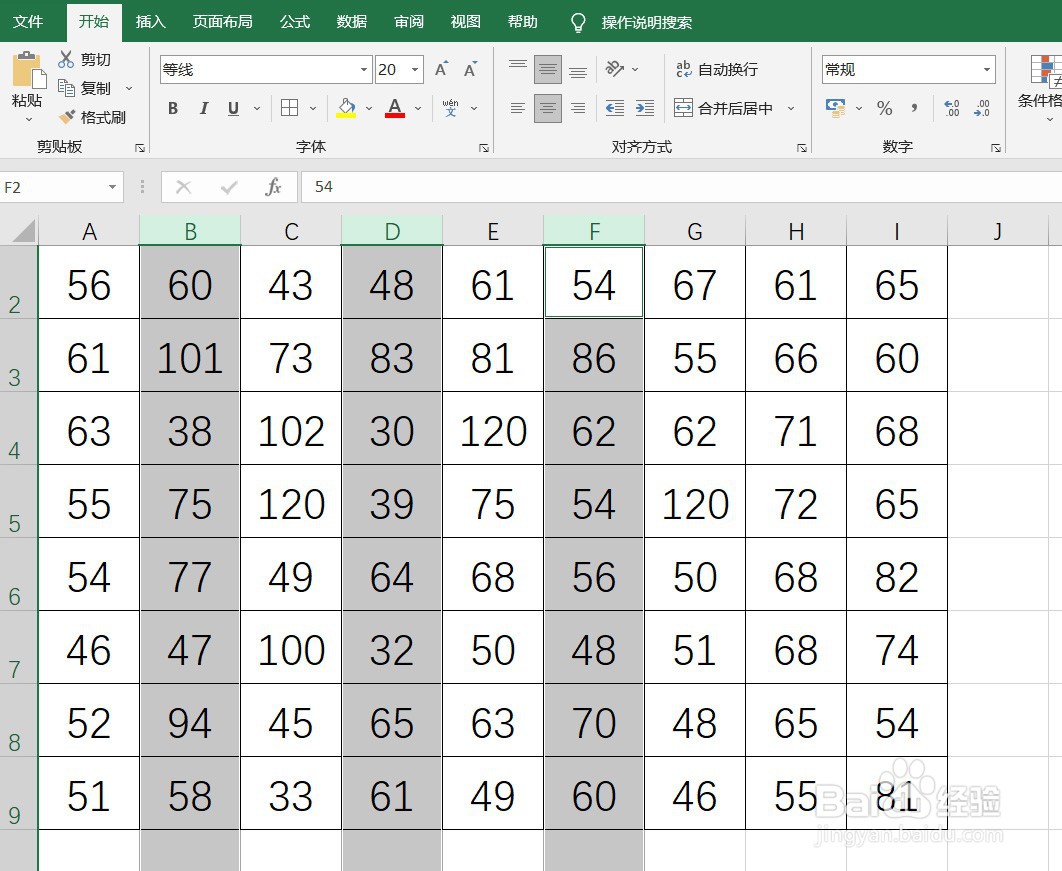Click 自动换行 wrap text button
The height and width of the screenshot is (871, 1062).
[717, 69]
